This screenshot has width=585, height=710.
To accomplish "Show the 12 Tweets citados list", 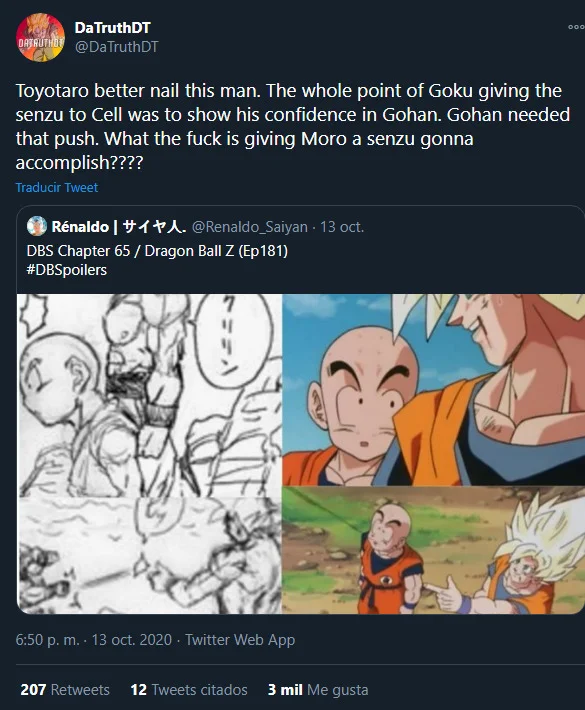I will tap(189, 690).
